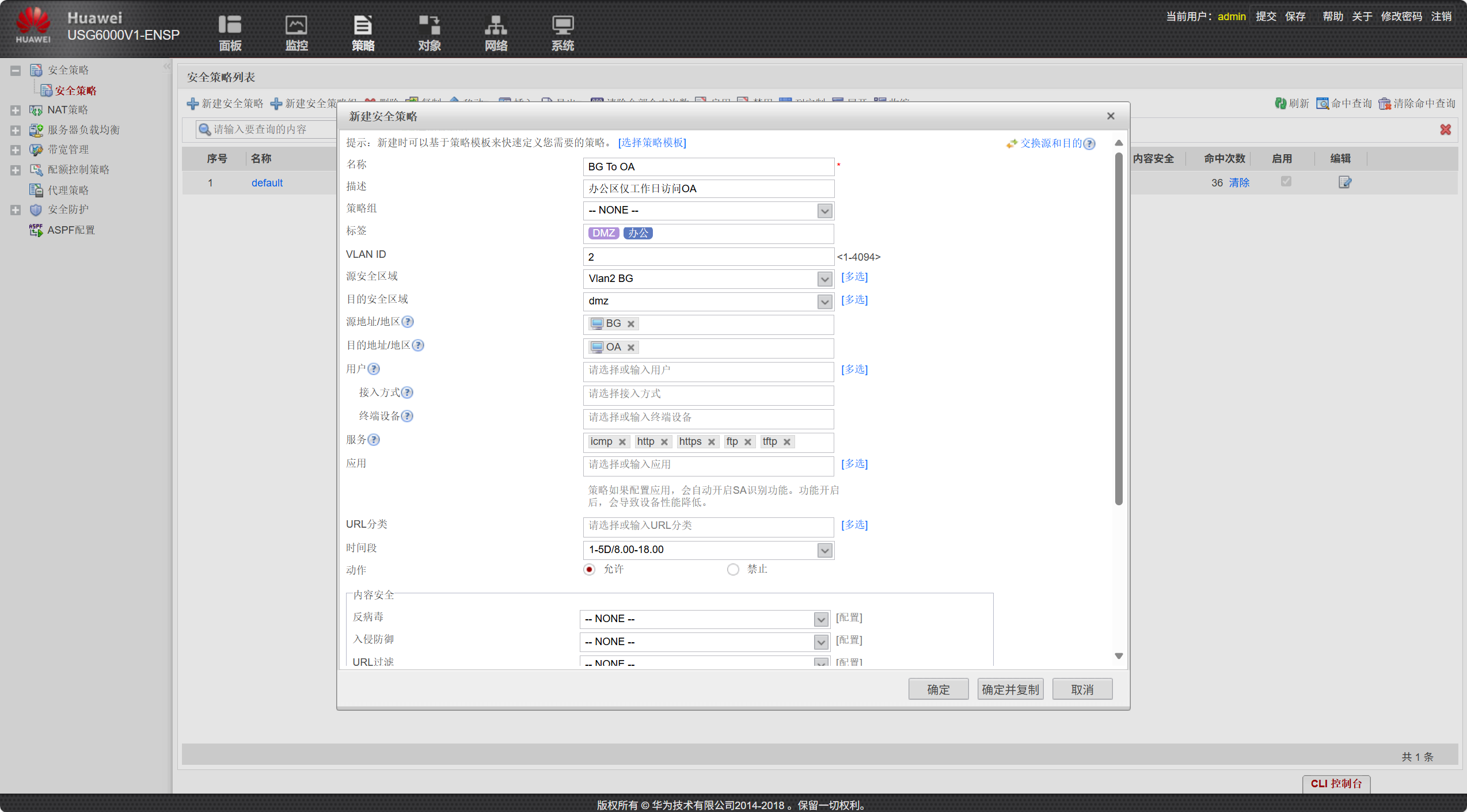Click help icon next to 服务
The height and width of the screenshot is (812, 1467).
coord(374,440)
